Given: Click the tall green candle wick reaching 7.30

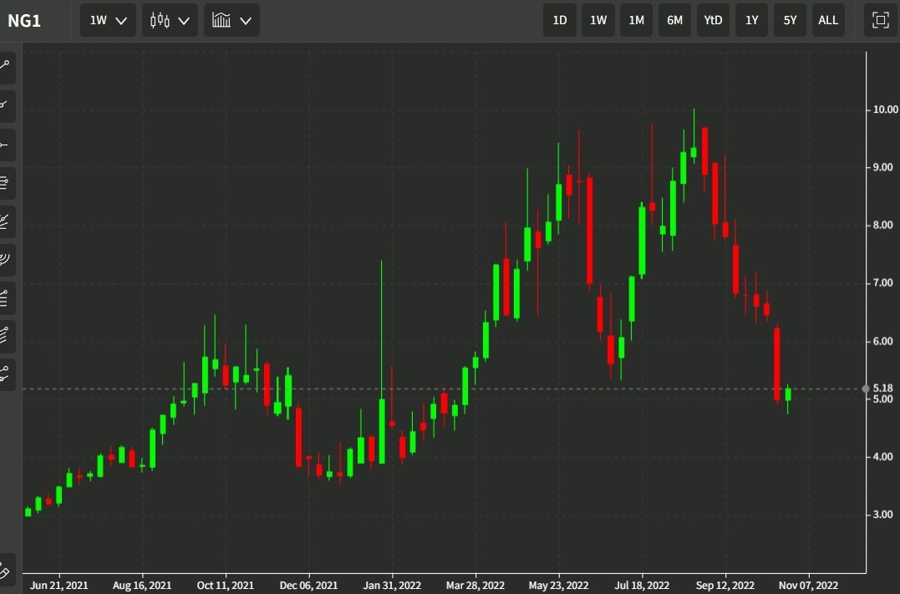Looking at the screenshot, I should coord(382,362).
